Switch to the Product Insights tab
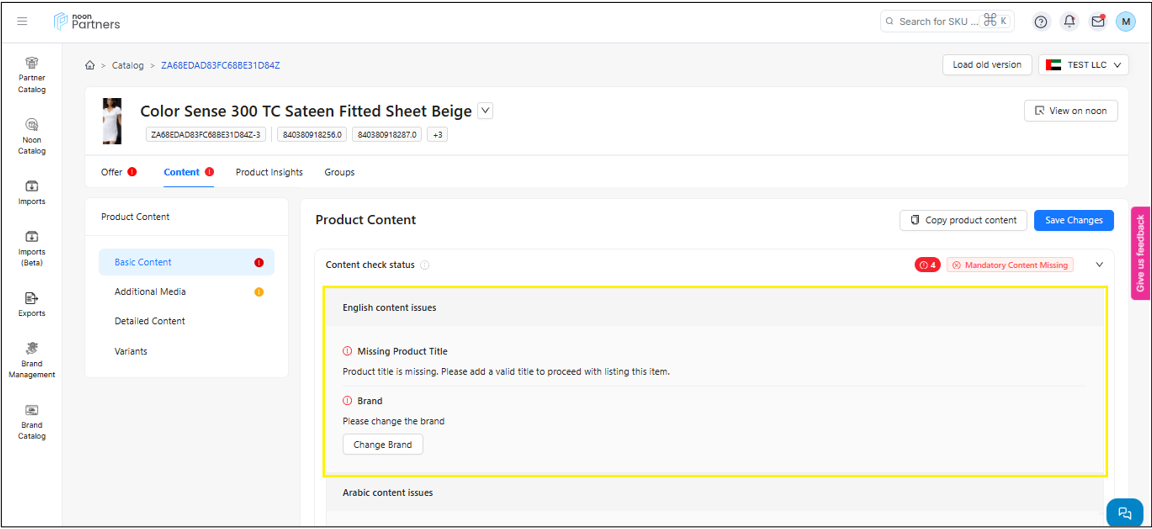This screenshot has width=1152, height=529. [x=269, y=172]
